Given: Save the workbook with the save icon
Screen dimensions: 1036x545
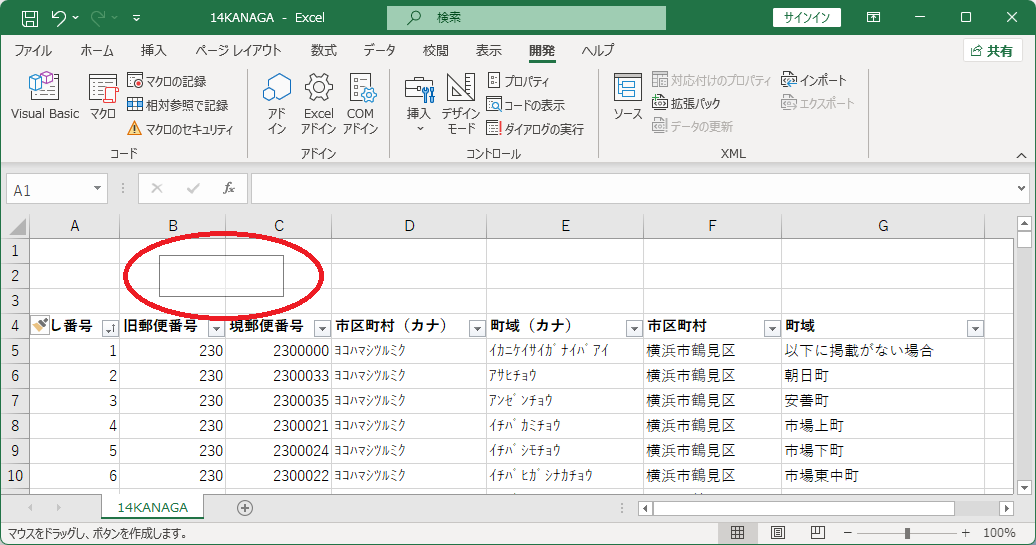Looking at the screenshot, I should coord(30,18).
